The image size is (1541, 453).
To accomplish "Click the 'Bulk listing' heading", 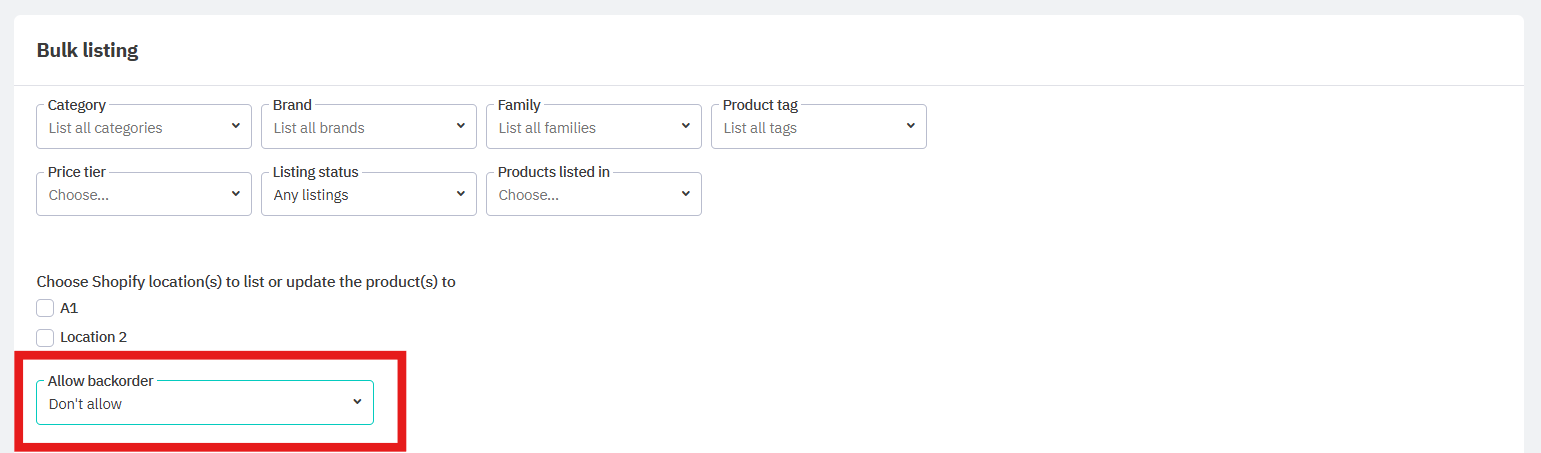I will pos(87,50).
